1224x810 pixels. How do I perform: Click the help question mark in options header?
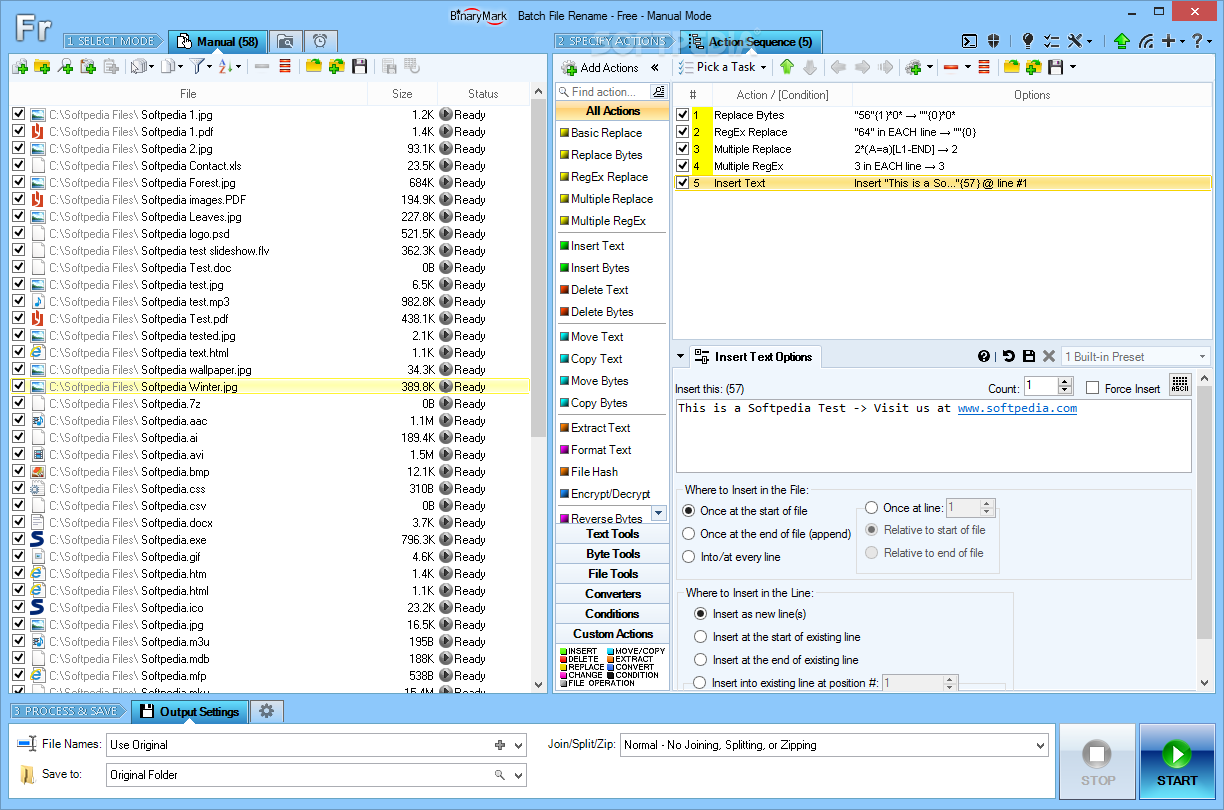(x=984, y=356)
